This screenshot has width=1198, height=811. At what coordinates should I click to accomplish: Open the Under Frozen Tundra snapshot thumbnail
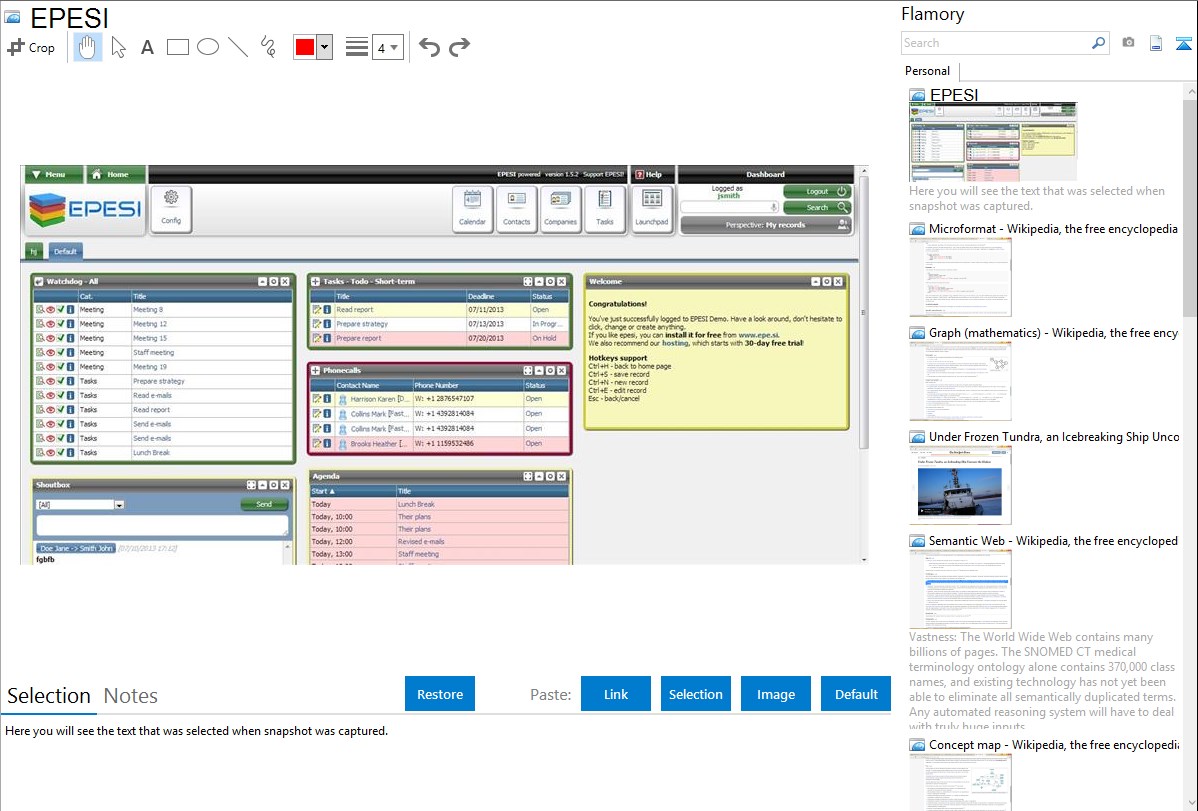960,485
